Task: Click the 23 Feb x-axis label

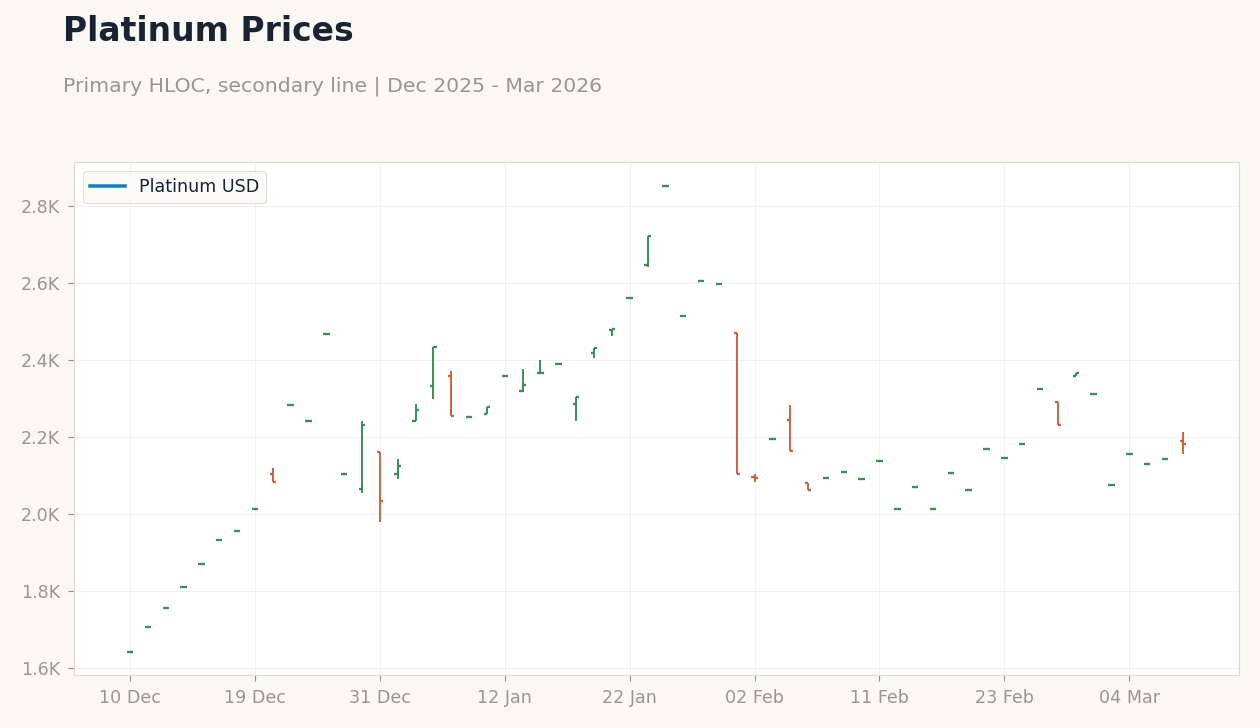Action: point(1004,698)
